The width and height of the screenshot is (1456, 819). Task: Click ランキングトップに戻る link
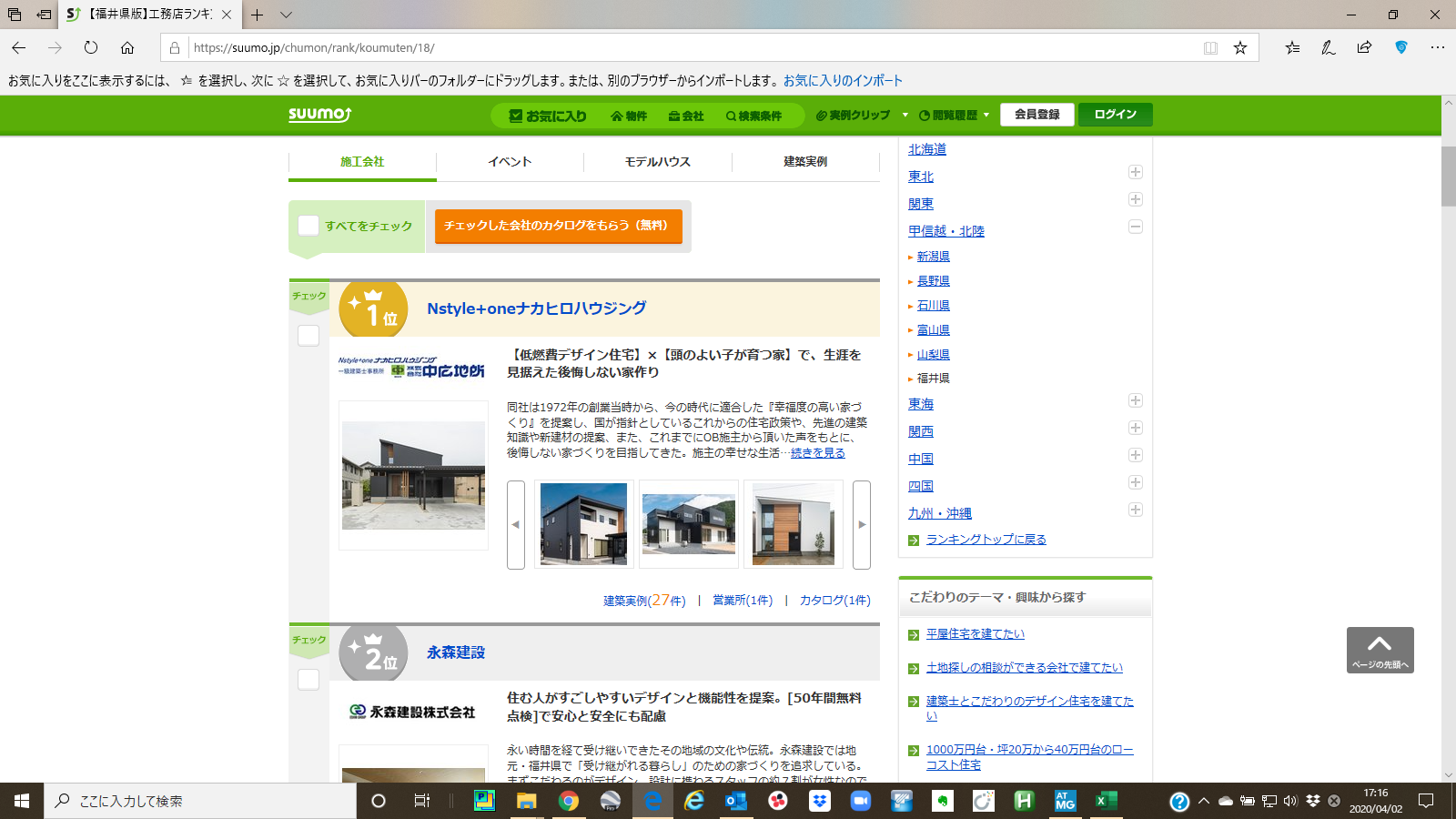click(986, 540)
